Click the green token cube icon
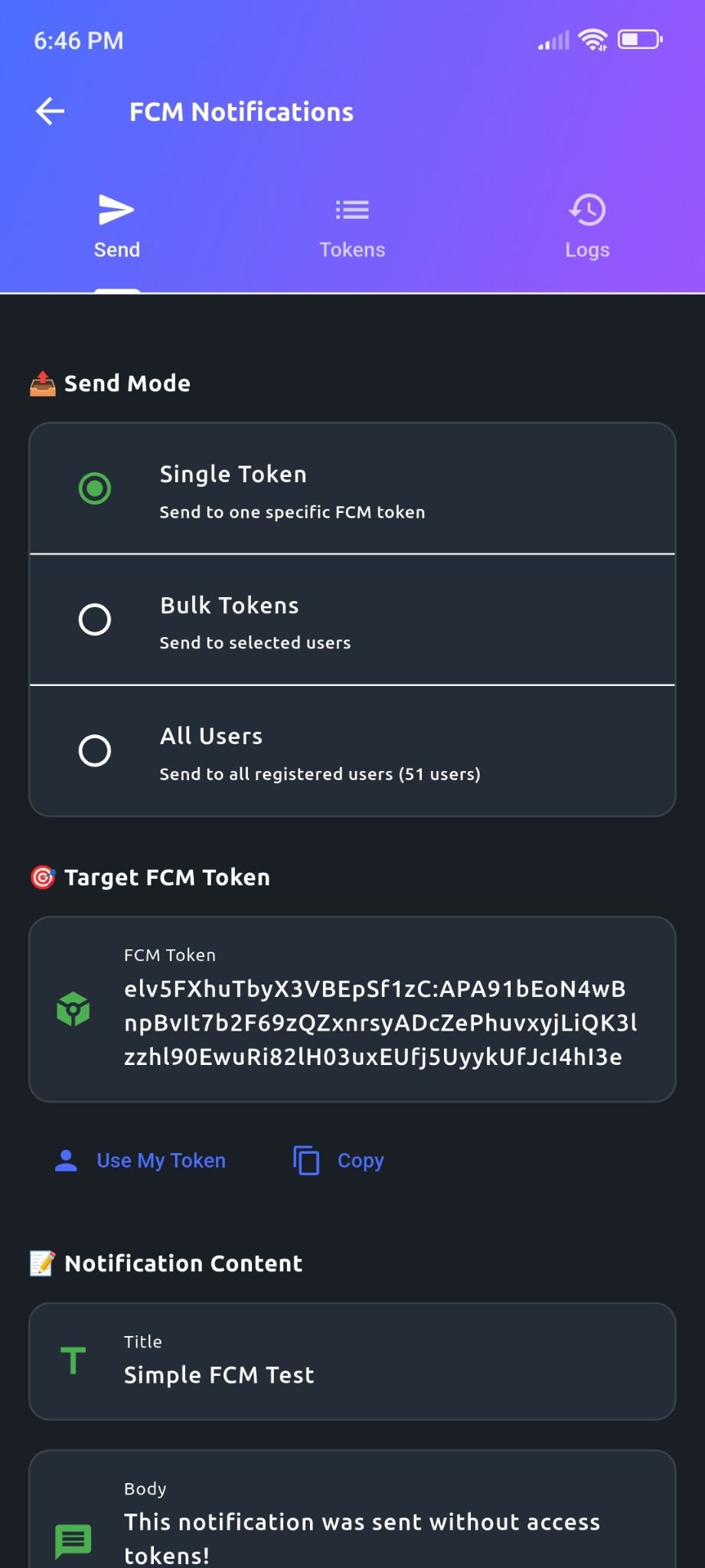Image resolution: width=705 pixels, height=1568 pixels. [x=73, y=1008]
